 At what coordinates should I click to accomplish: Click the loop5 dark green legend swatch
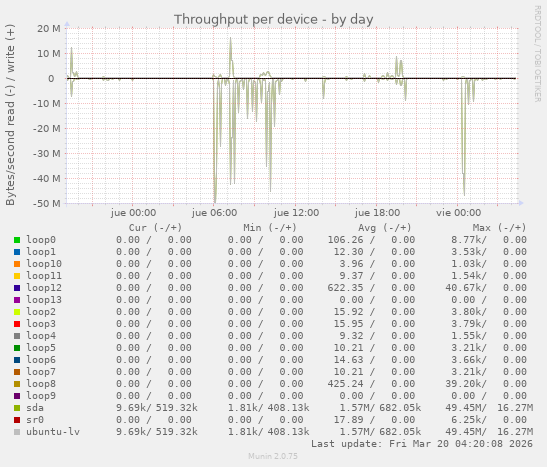[x=17, y=348]
